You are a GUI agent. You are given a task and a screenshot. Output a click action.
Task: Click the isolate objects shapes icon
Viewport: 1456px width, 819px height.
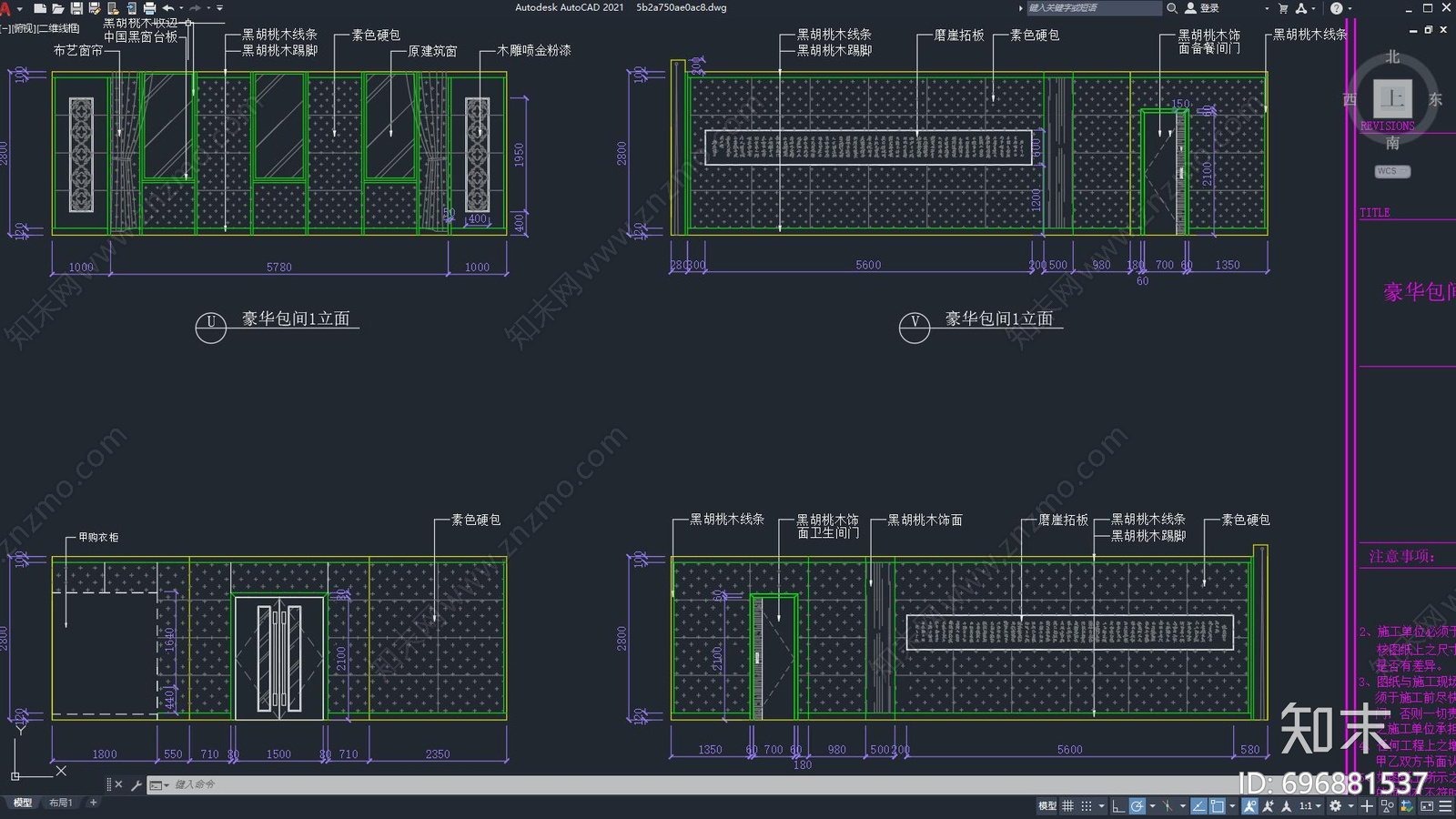pyautogui.click(x=1388, y=805)
